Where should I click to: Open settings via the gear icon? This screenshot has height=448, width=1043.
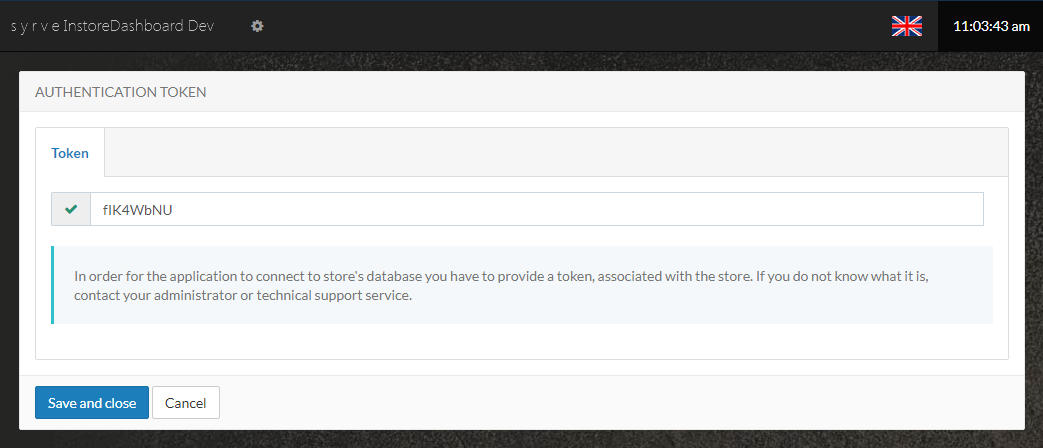click(x=257, y=26)
